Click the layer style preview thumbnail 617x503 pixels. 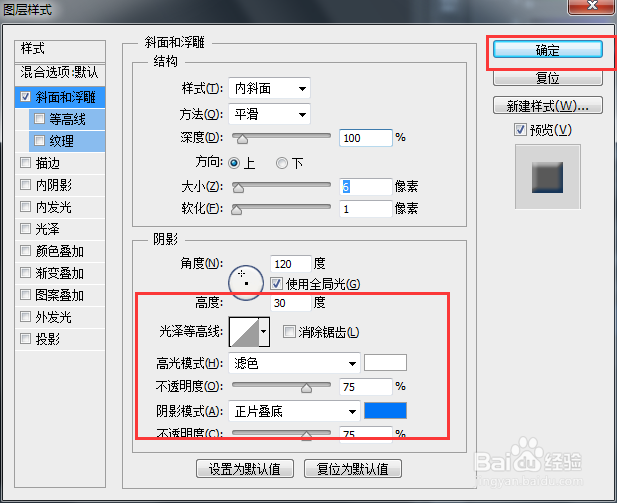pyautogui.click(x=547, y=177)
